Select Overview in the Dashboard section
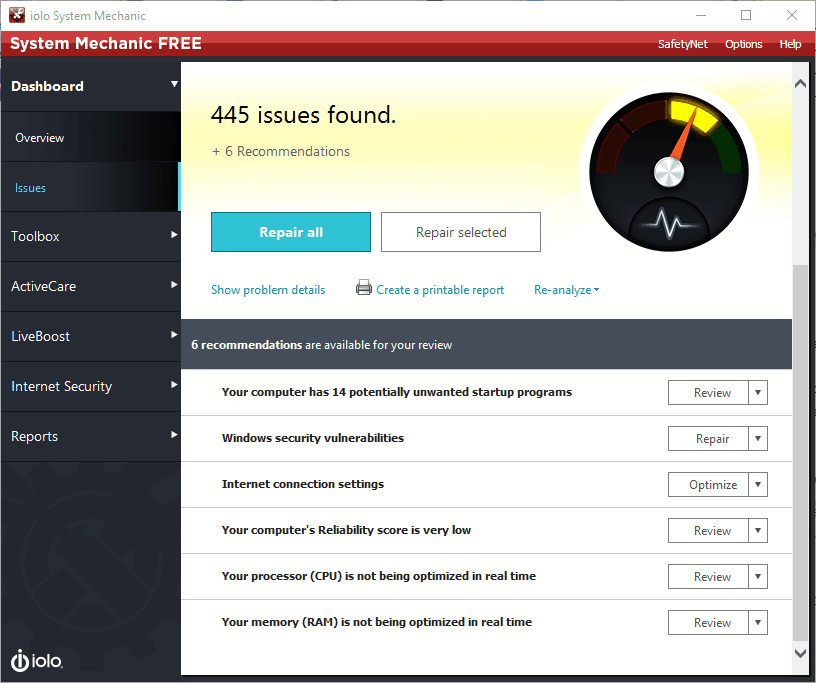 point(91,137)
